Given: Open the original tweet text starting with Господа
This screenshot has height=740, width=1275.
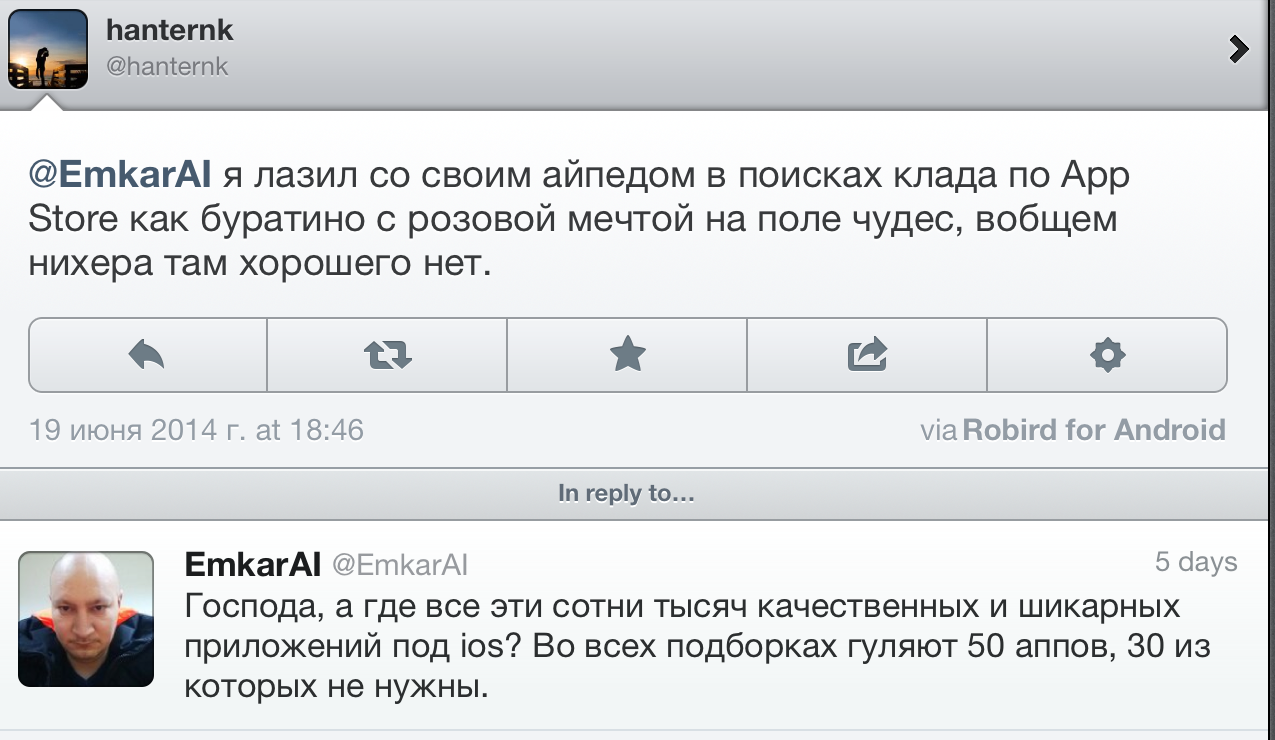Looking at the screenshot, I should 698,647.
